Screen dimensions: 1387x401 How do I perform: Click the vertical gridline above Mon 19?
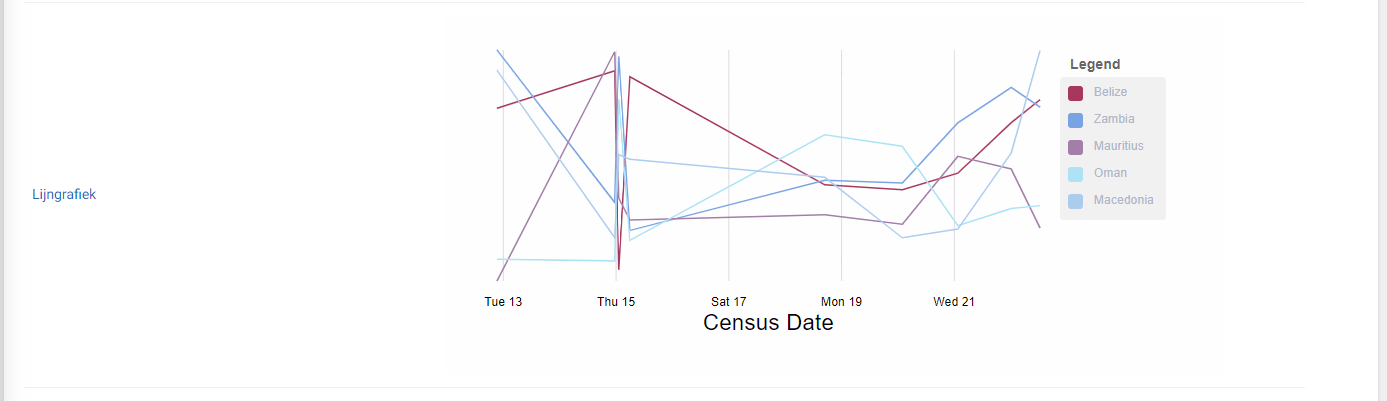click(841, 100)
